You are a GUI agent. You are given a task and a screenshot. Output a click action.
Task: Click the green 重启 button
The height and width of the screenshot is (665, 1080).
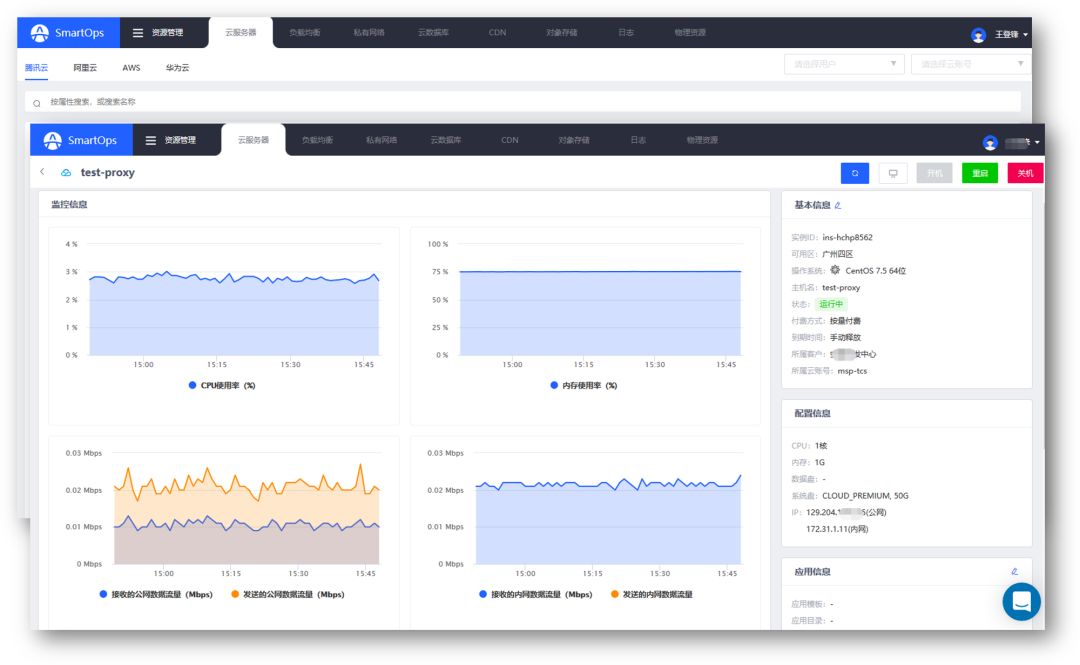(x=979, y=174)
